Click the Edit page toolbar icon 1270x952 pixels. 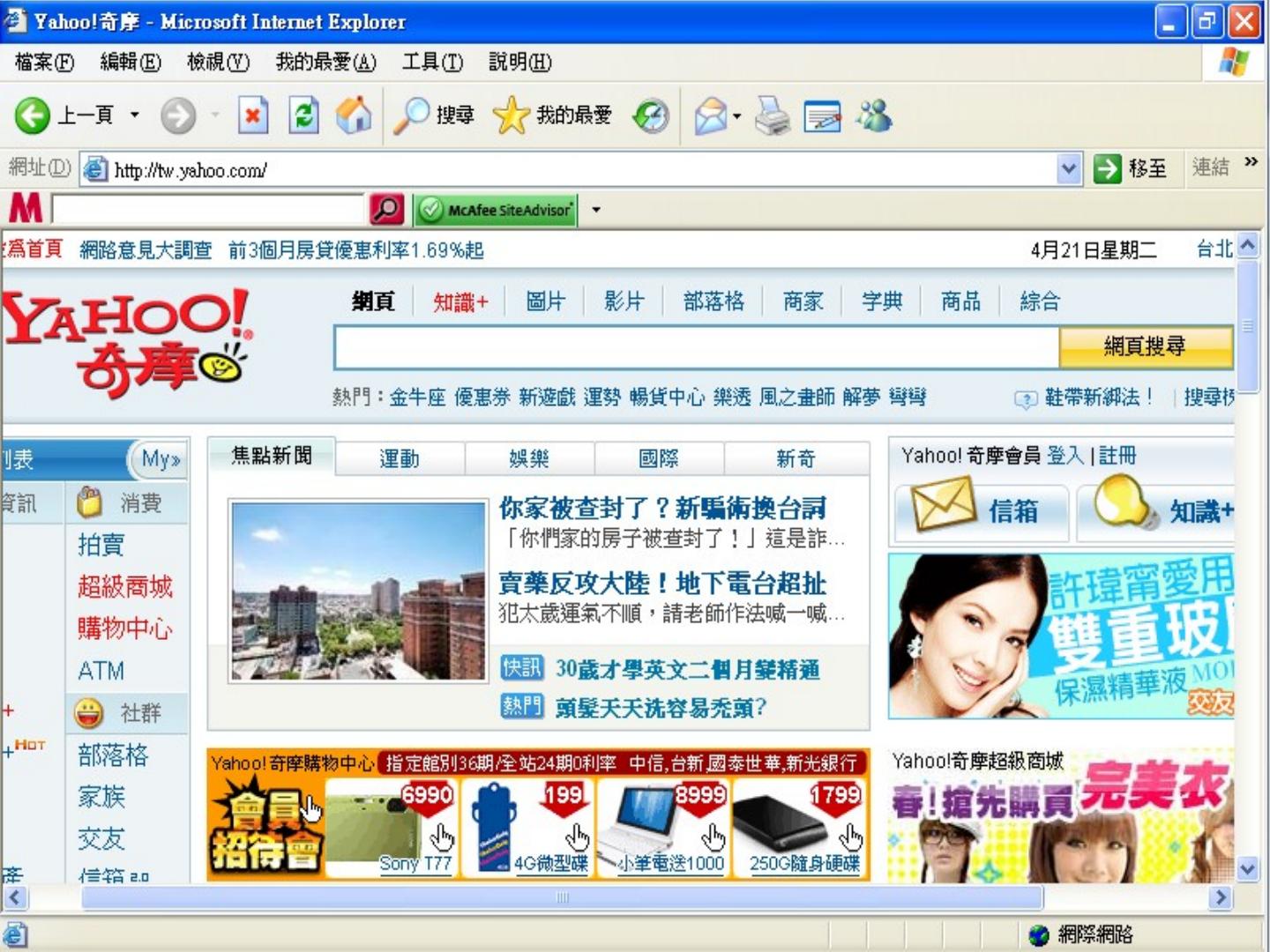[822, 115]
